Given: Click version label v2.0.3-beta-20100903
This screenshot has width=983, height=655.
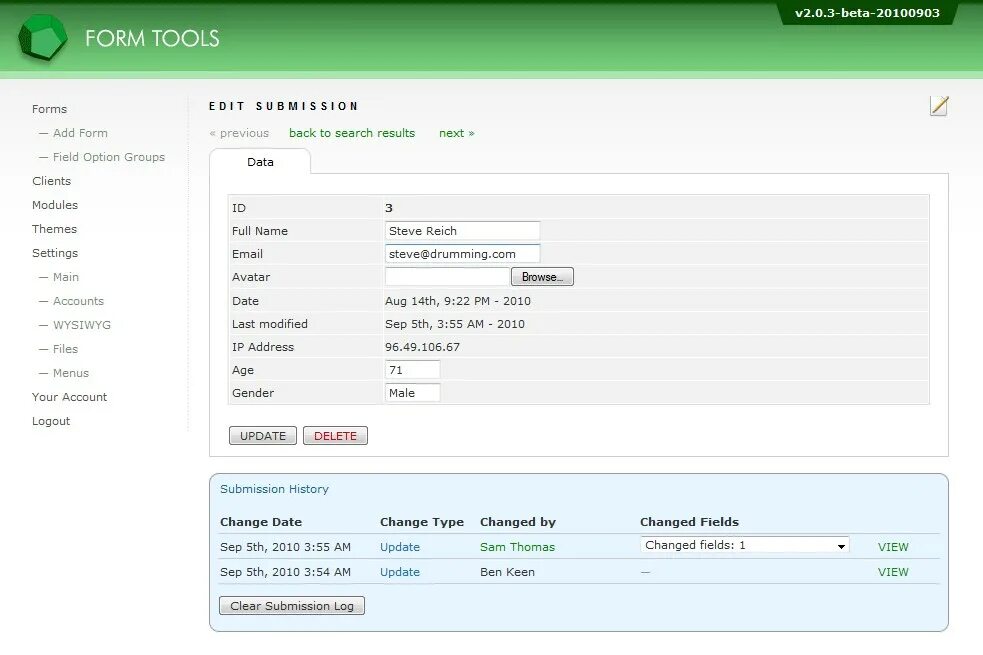Looking at the screenshot, I should pyautogui.click(x=867, y=13).
